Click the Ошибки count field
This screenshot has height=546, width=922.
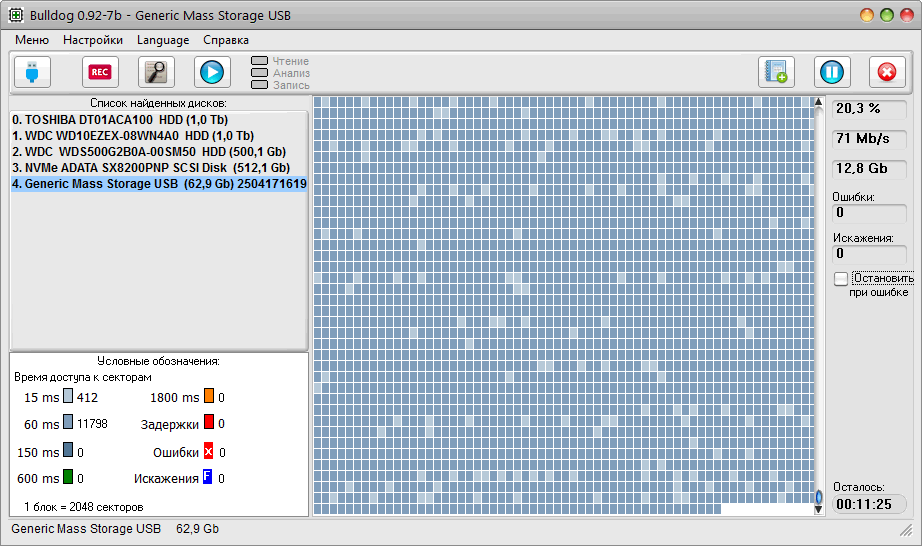point(868,213)
